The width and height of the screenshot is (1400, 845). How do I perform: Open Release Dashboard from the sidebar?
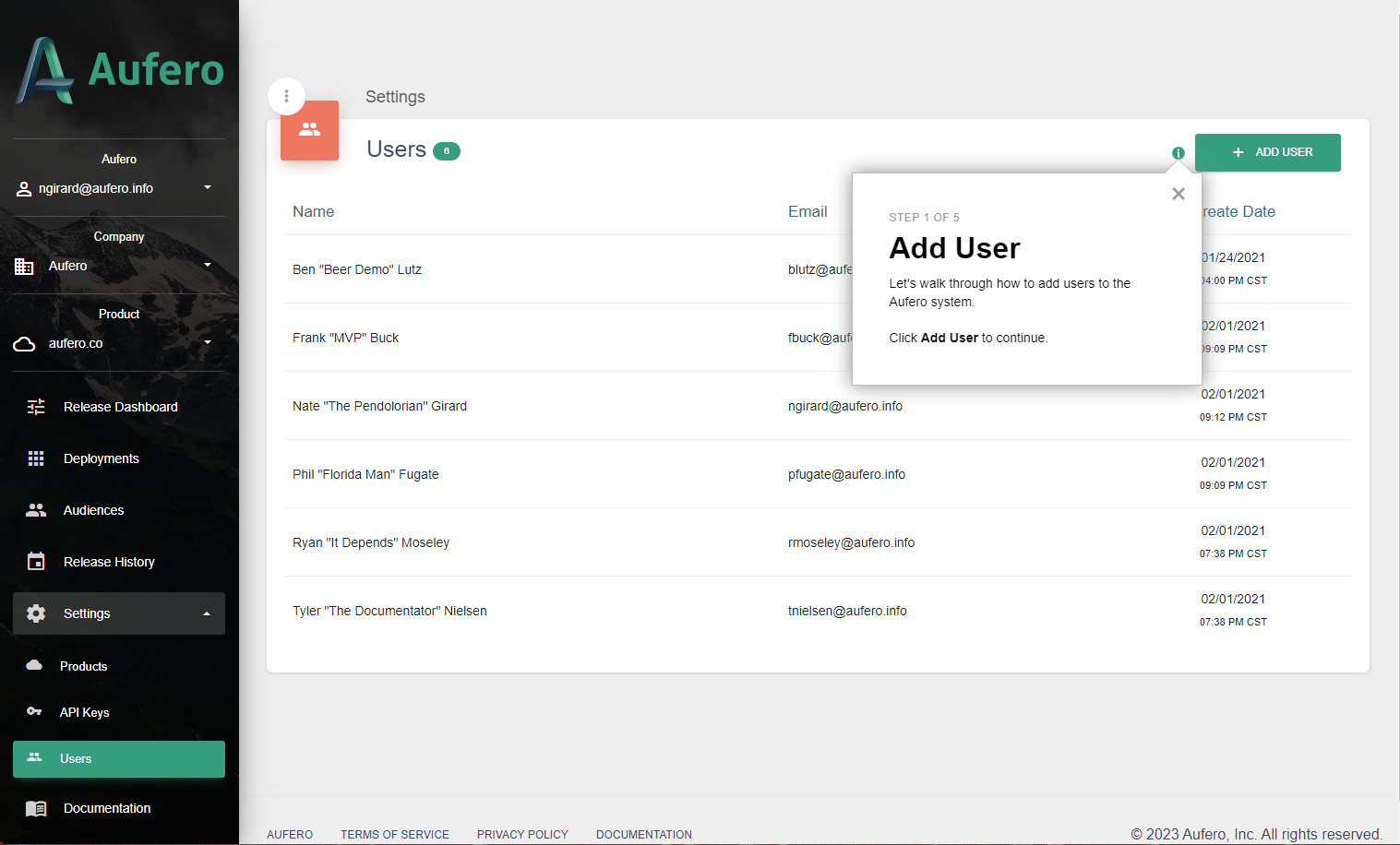tap(119, 407)
